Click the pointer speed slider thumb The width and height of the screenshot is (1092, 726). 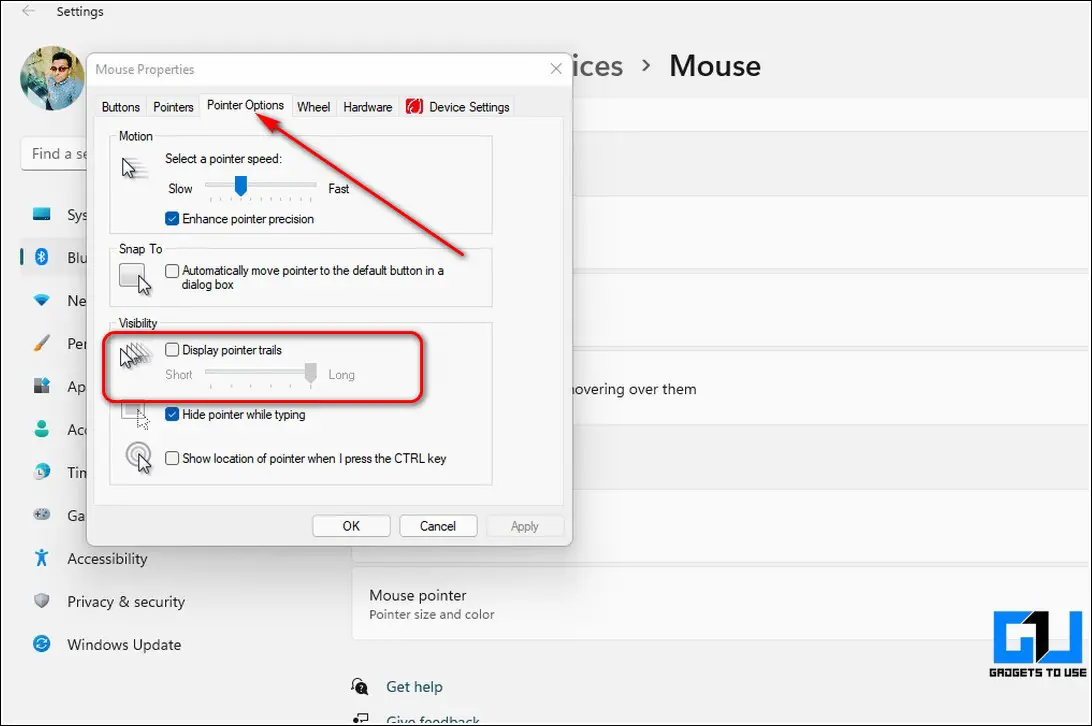click(241, 185)
